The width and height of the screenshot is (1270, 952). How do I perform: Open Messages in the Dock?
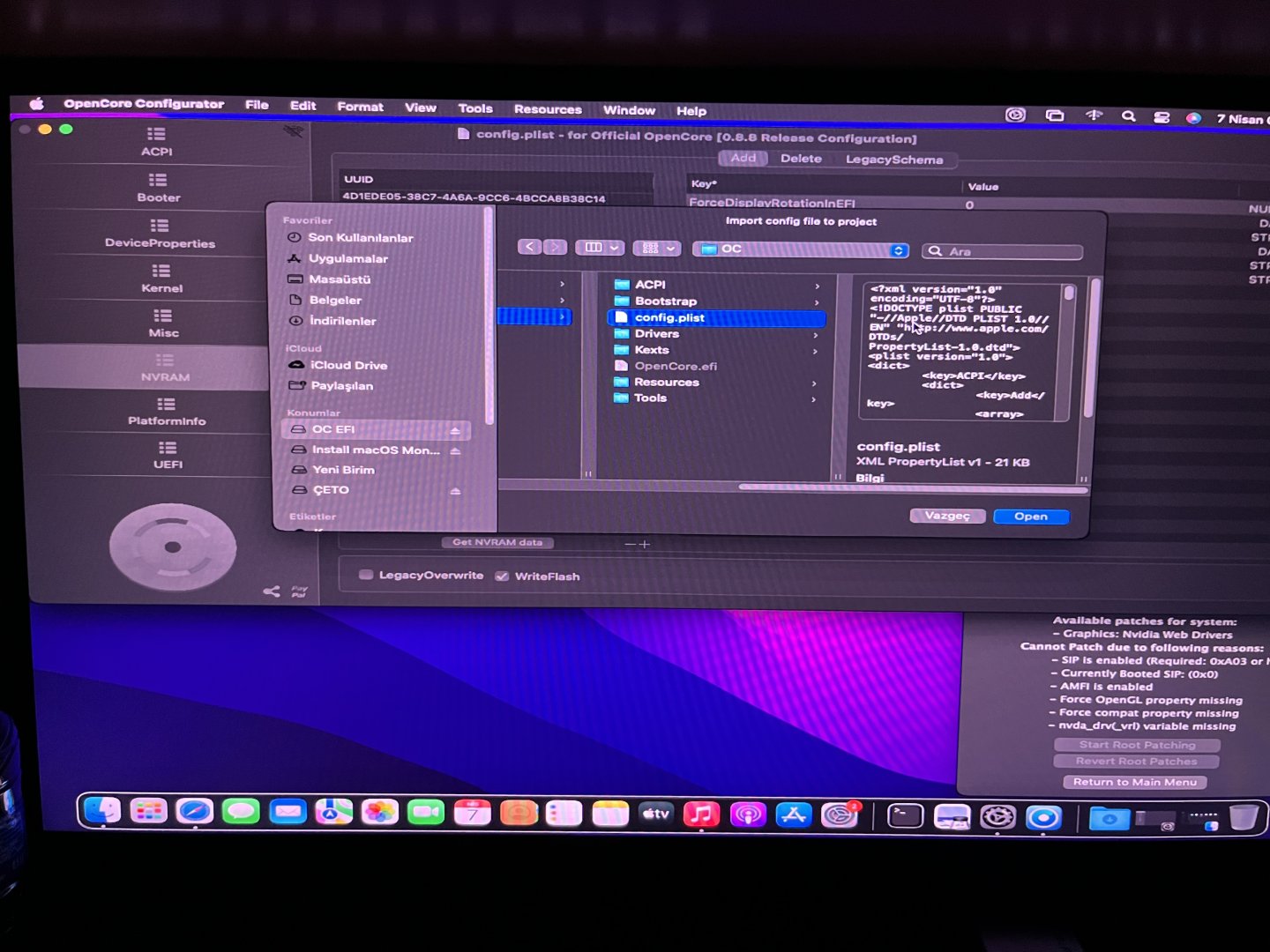point(241,811)
